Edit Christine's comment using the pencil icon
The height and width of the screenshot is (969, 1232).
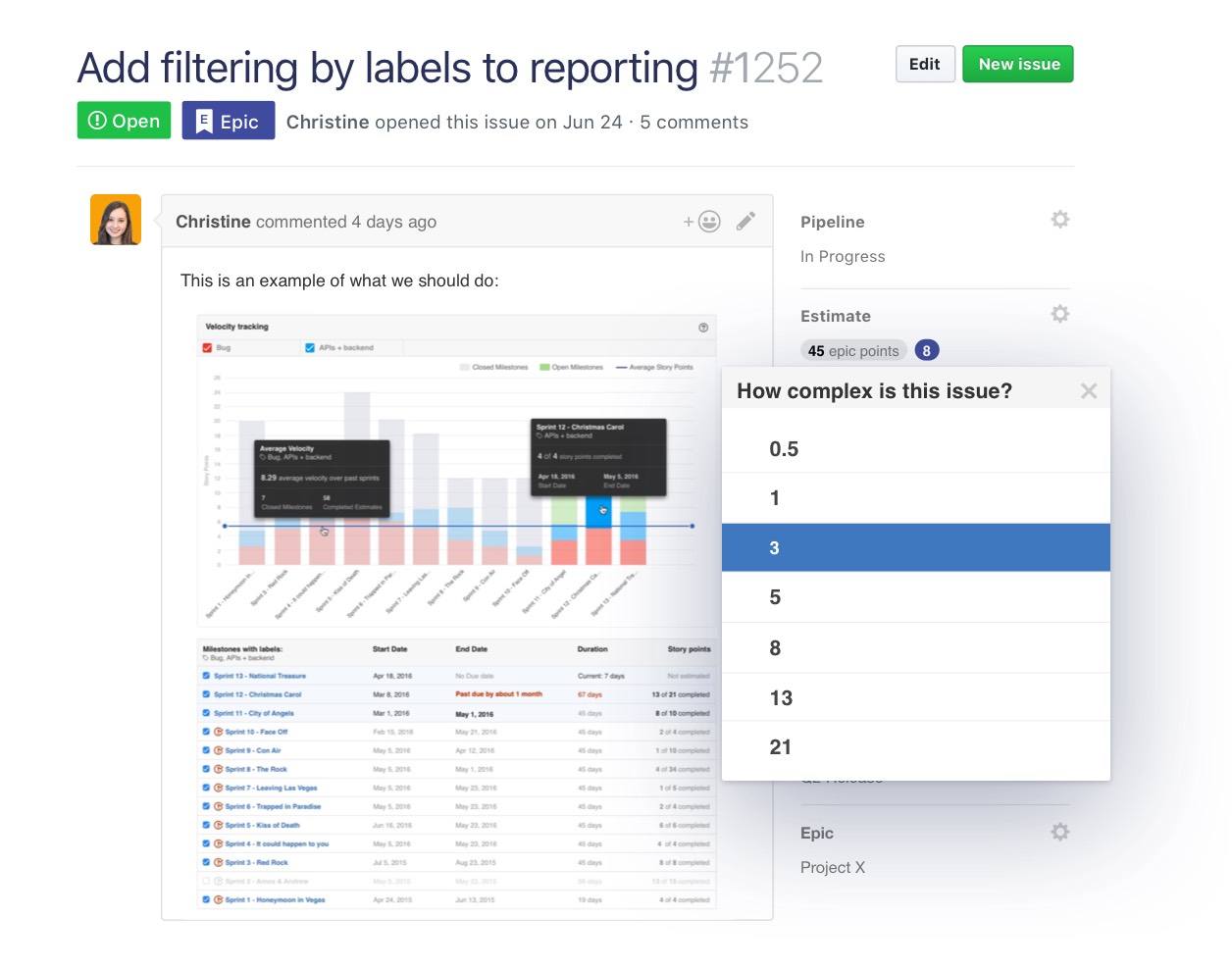pyautogui.click(x=745, y=222)
